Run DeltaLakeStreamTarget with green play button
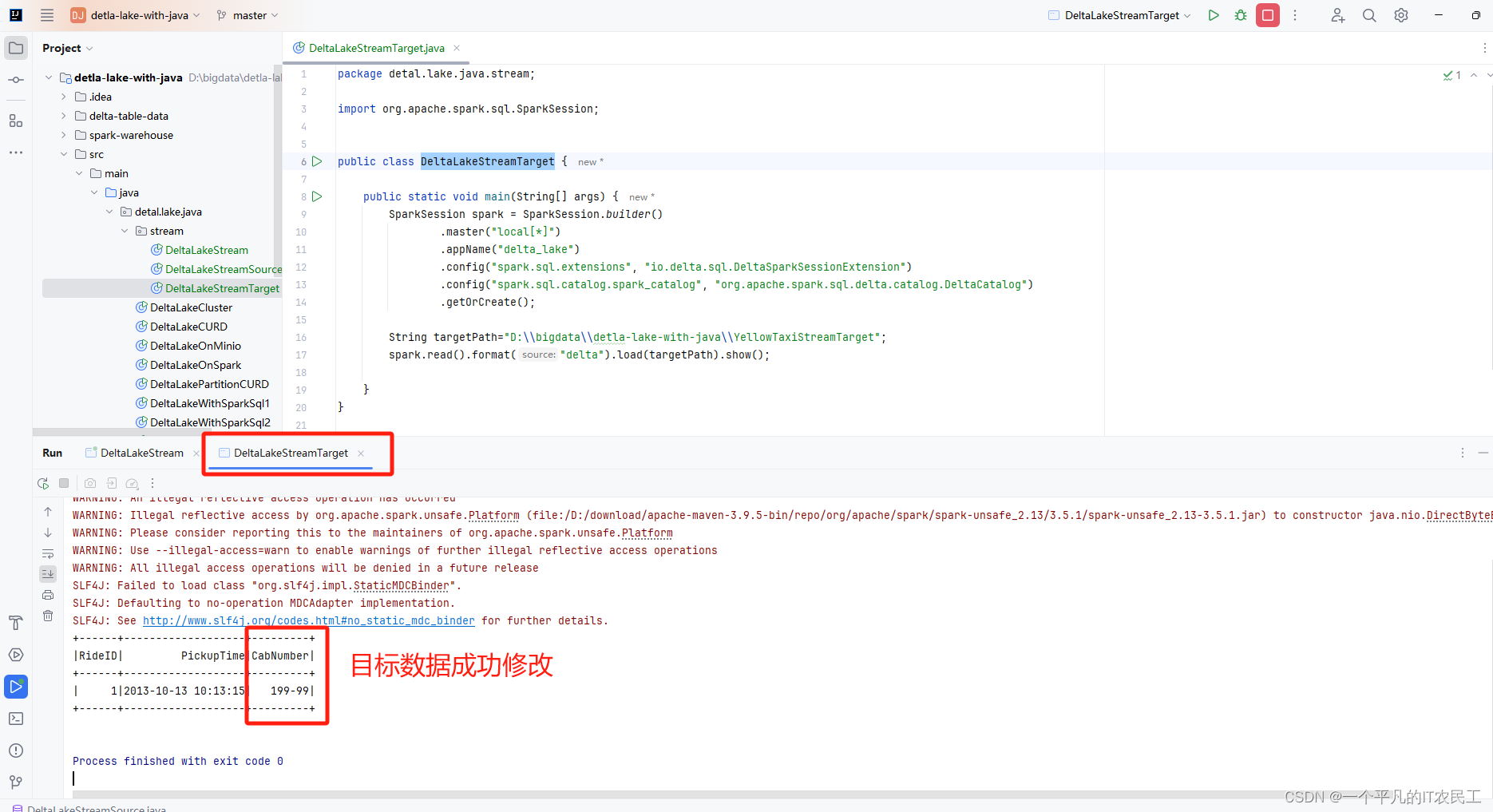The width and height of the screenshot is (1493, 812). point(1214,15)
